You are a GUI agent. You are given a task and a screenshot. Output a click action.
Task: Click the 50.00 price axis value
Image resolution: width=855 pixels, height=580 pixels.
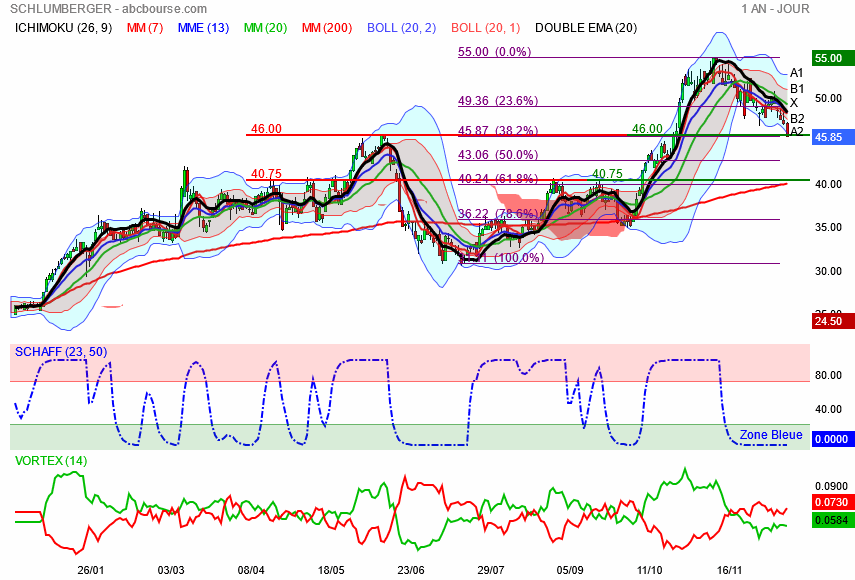click(x=828, y=99)
